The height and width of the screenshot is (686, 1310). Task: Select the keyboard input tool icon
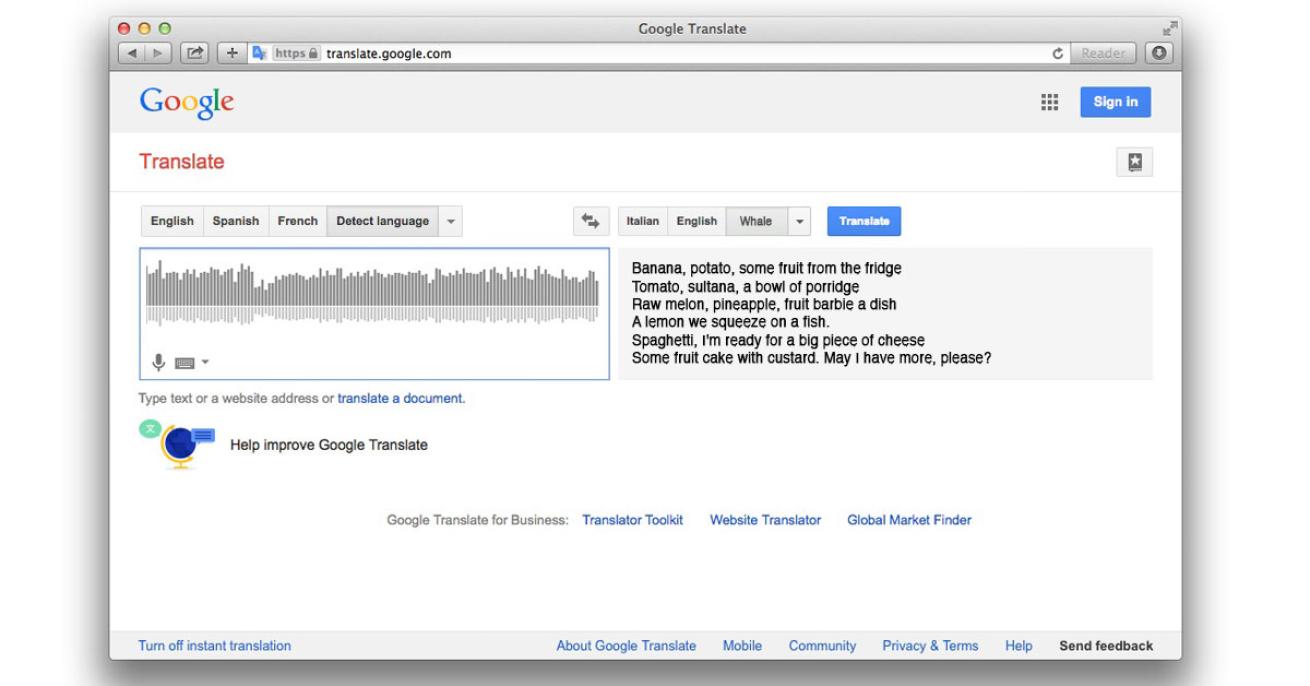point(183,363)
